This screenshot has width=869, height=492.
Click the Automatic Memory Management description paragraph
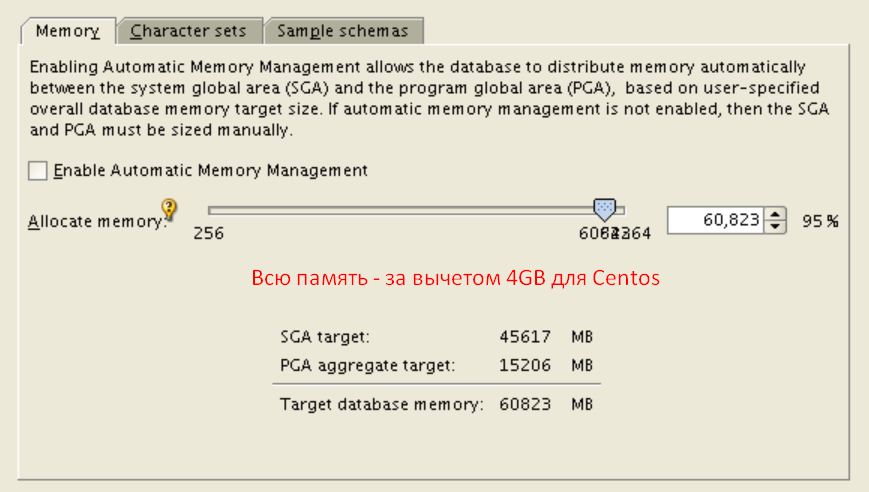click(430, 98)
